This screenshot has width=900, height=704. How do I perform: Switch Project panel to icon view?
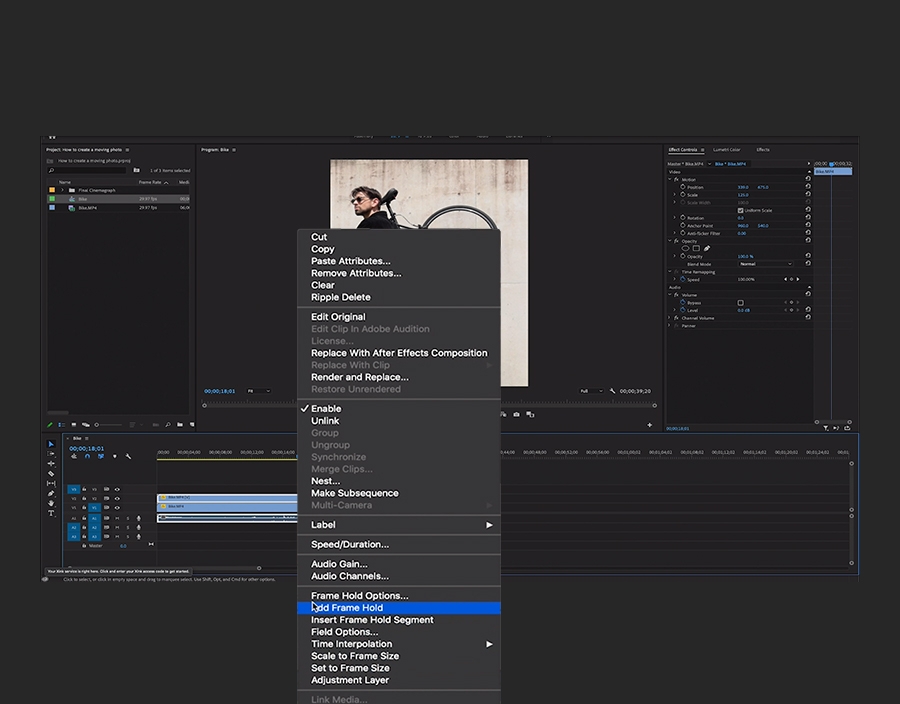click(x=73, y=425)
